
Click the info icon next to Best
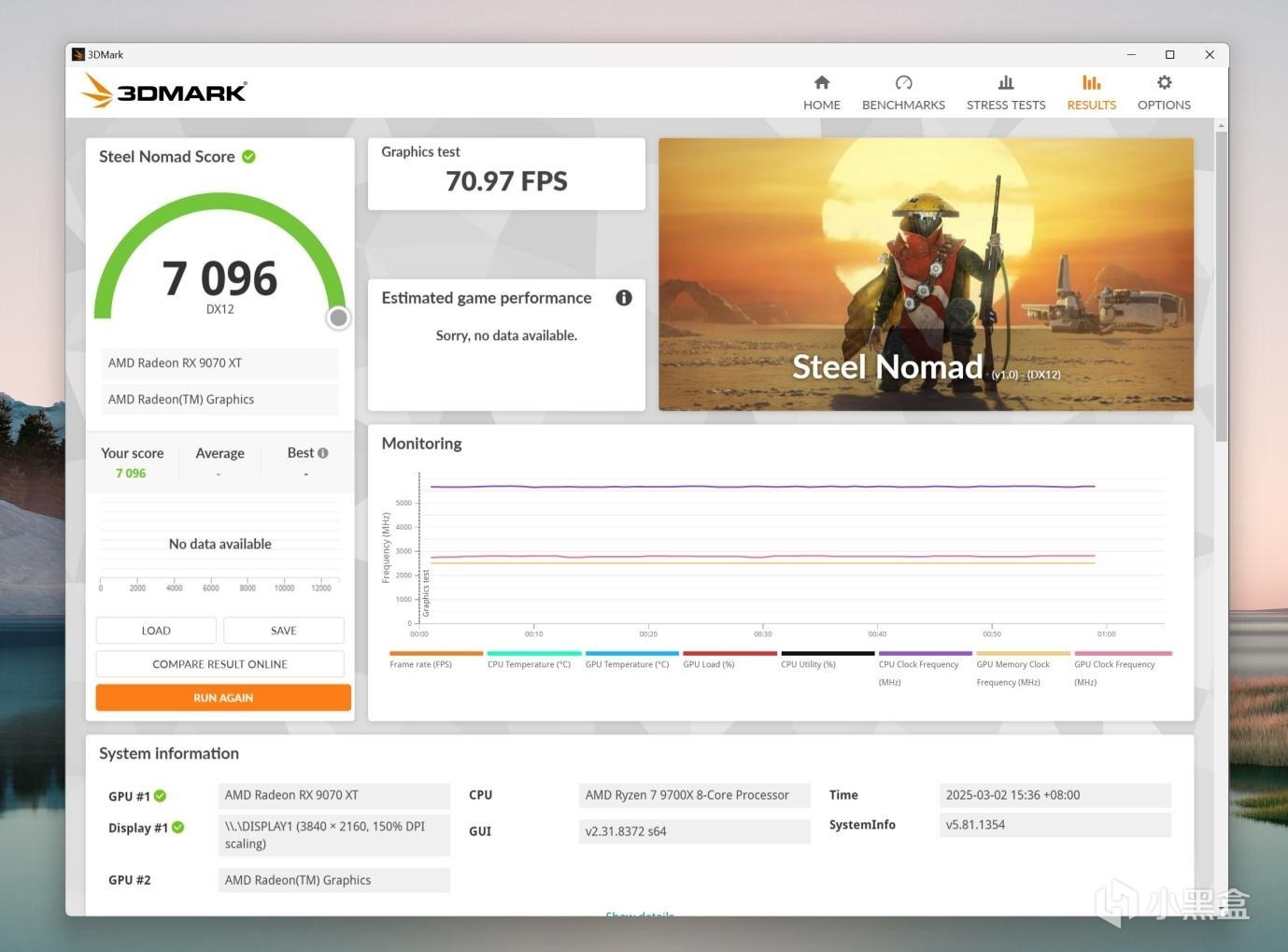(323, 453)
